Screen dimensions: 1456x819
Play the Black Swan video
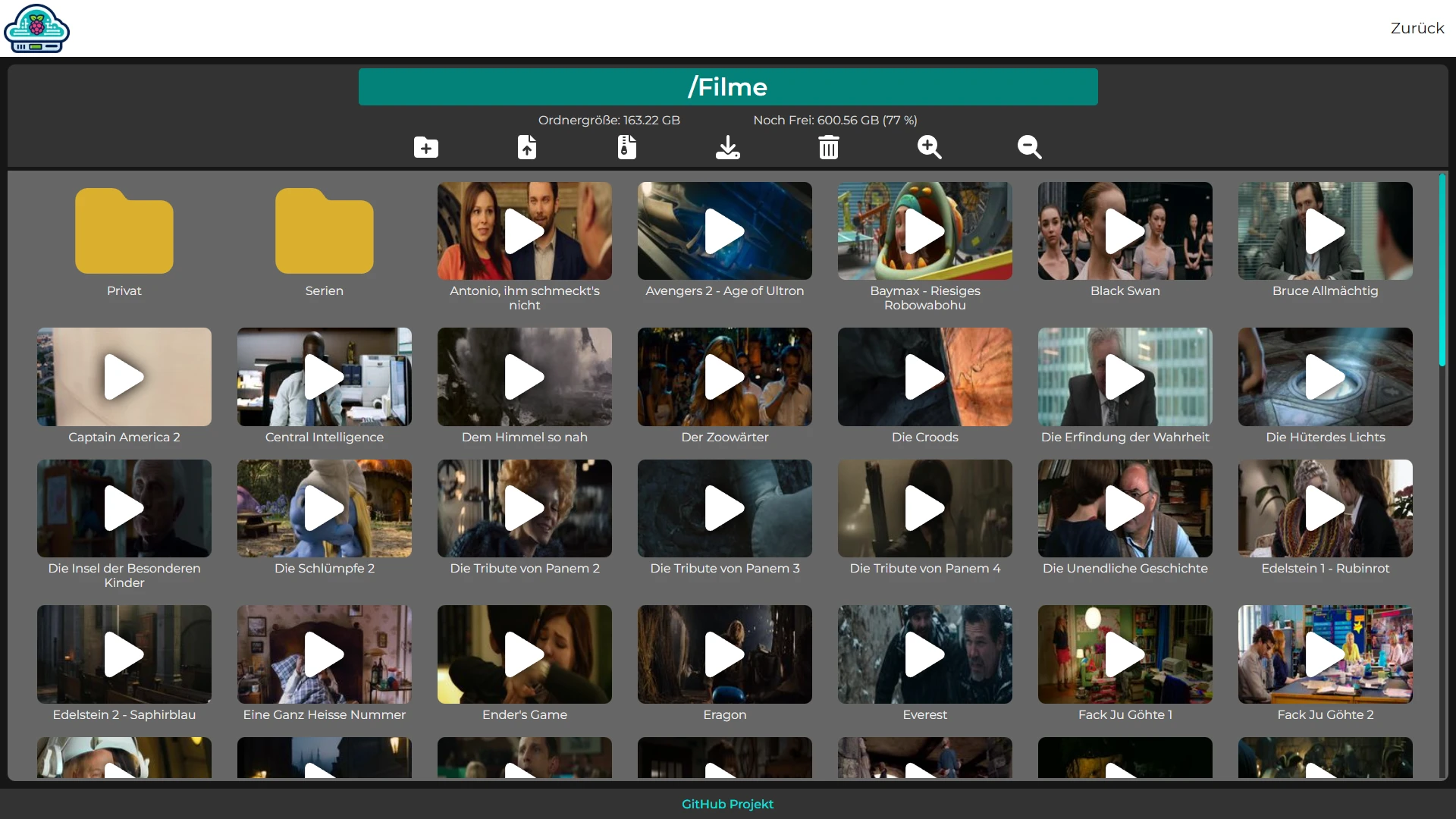pyautogui.click(x=1125, y=231)
